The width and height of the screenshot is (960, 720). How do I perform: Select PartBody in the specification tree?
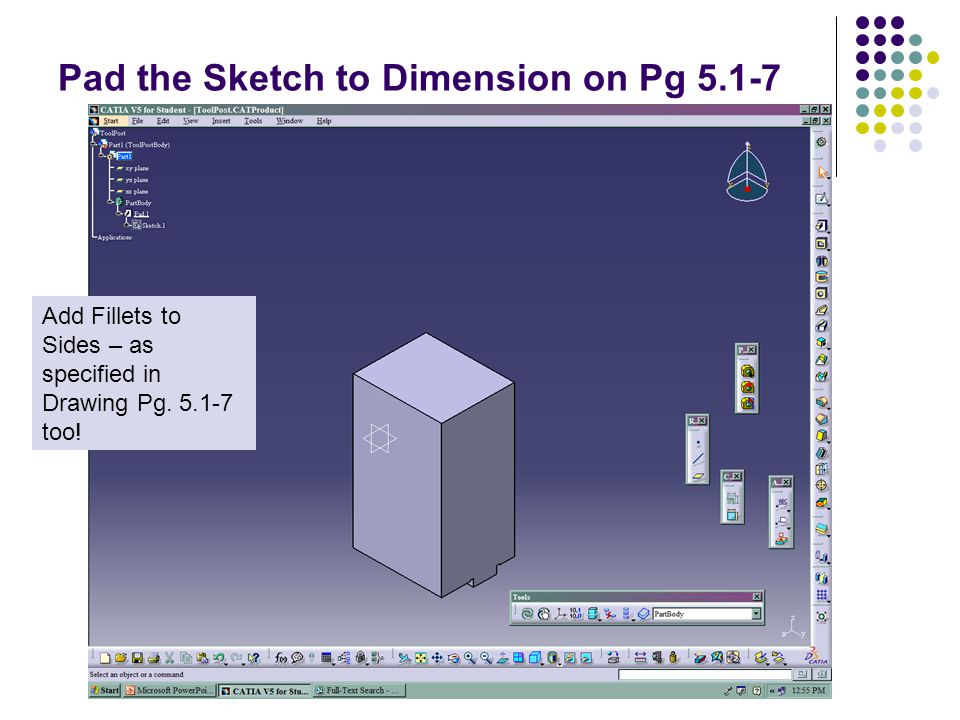(138, 203)
